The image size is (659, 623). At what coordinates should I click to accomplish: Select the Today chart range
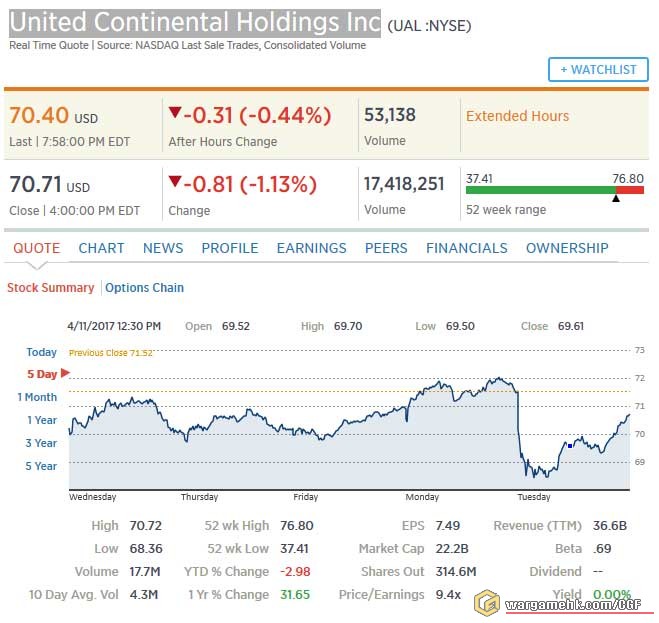[x=41, y=352]
